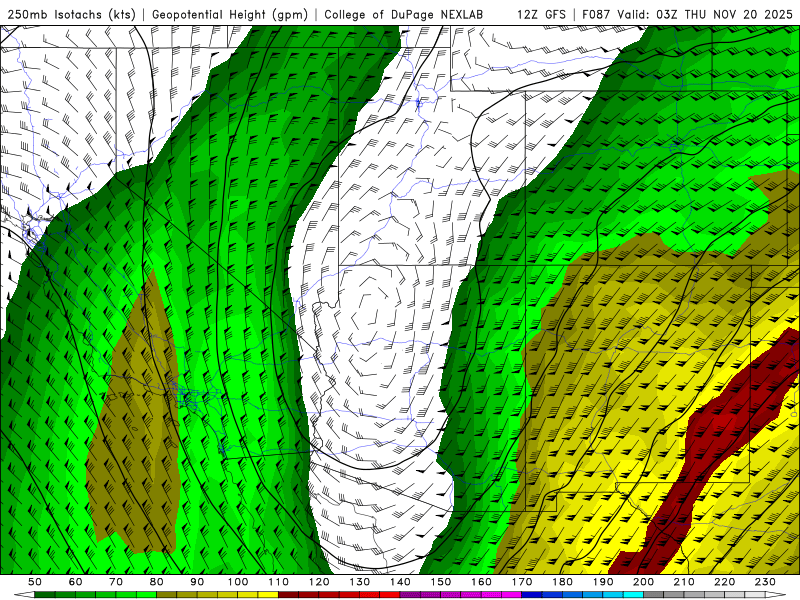
Task: Click the 150 knot legend label
Action: pos(441,582)
